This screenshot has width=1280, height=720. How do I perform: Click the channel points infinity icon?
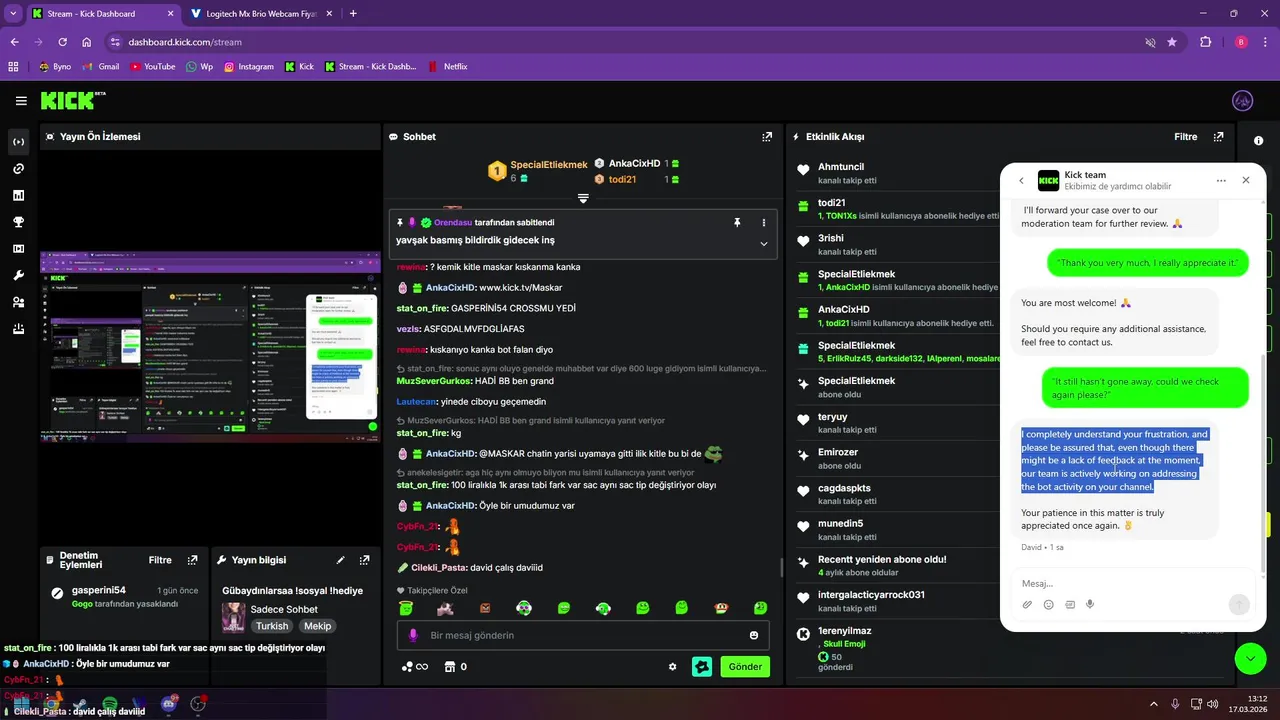click(x=414, y=667)
